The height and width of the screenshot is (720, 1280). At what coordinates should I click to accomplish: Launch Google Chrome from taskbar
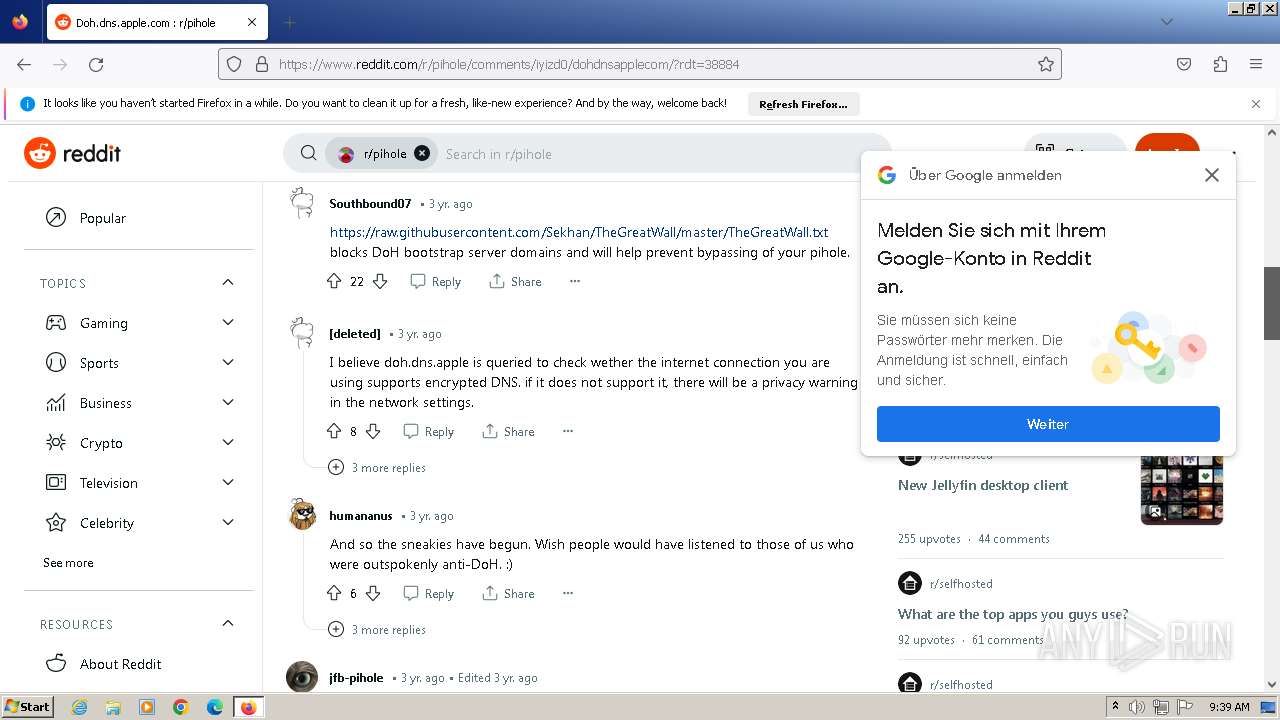click(181, 707)
